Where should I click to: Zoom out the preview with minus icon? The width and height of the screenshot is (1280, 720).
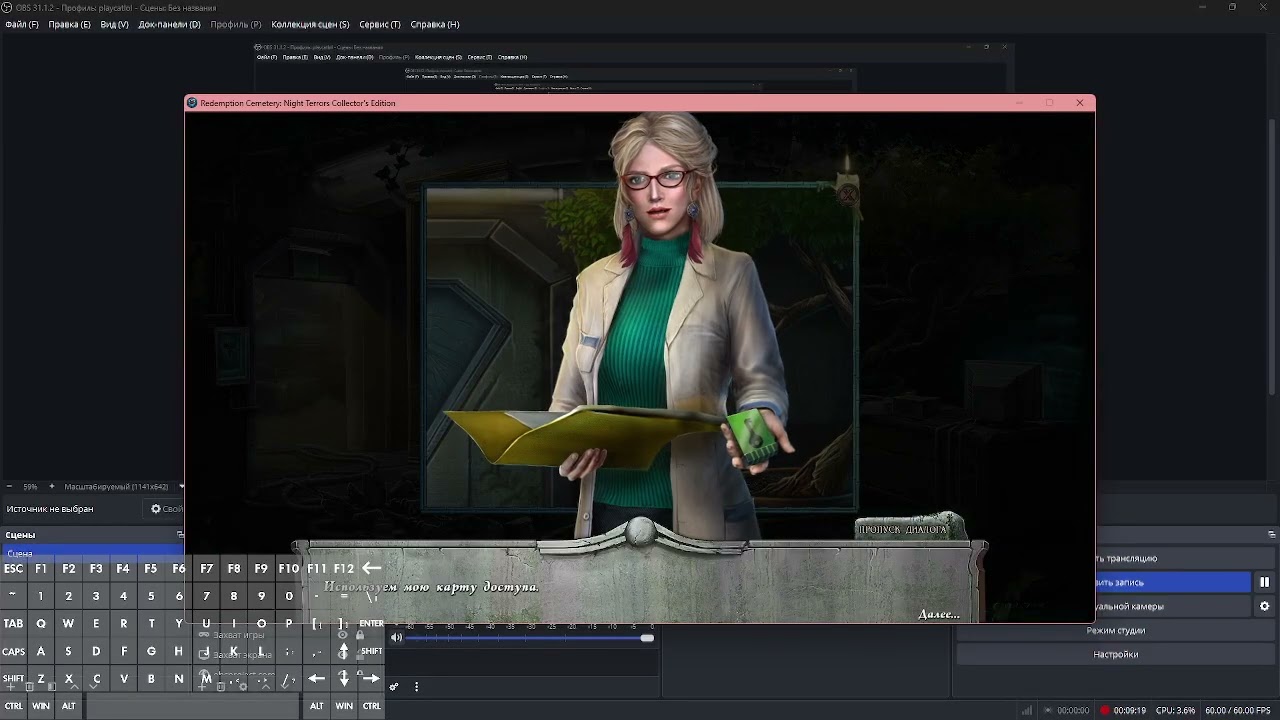[9, 487]
